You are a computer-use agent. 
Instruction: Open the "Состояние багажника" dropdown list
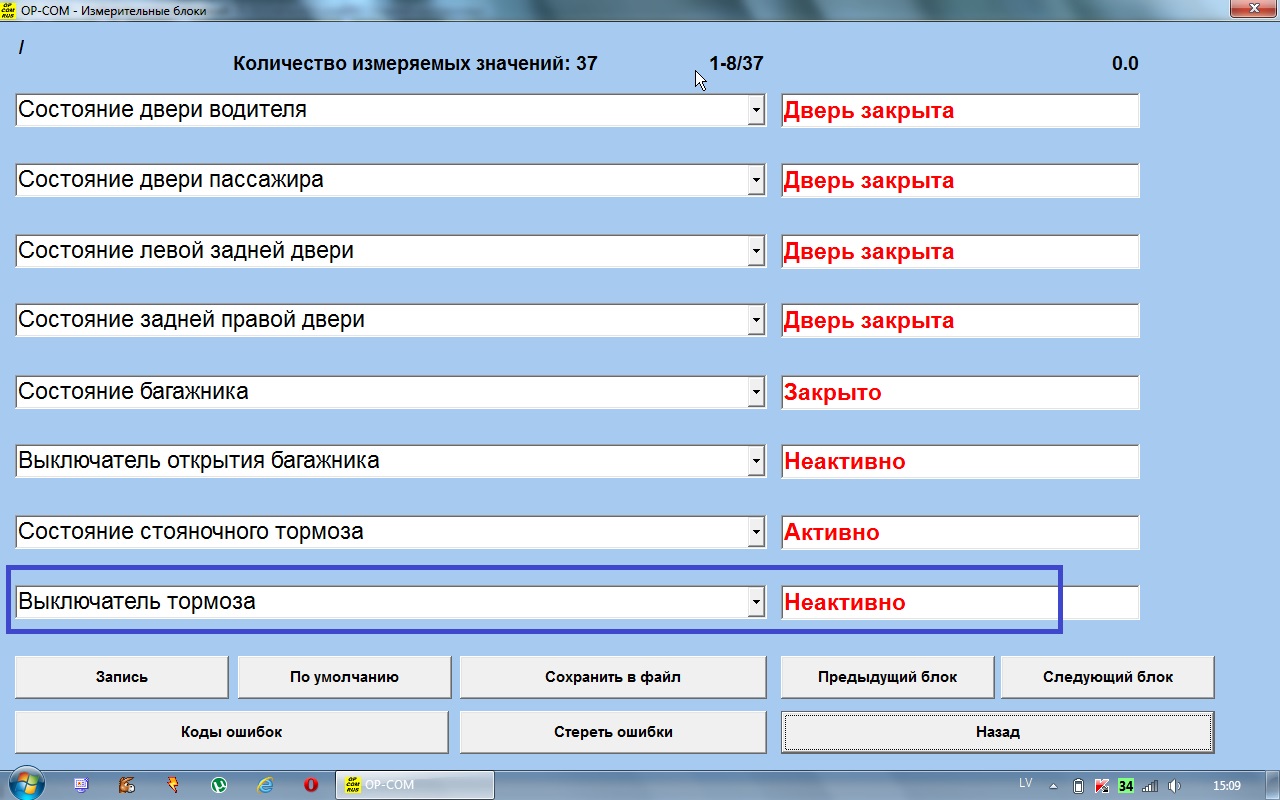click(x=756, y=392)
